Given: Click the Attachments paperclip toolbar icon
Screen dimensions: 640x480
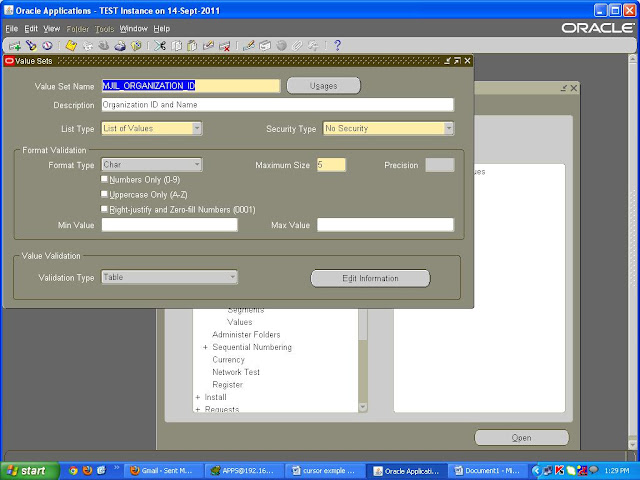Looking at the screenshot, I should click(297, 46).
